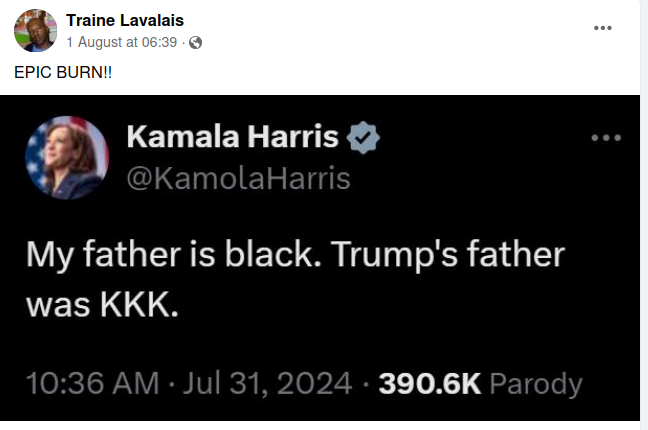Viewport: 648px width, 430px height.
Task: Click the public audience globe icon
Action: click(196, 42)
